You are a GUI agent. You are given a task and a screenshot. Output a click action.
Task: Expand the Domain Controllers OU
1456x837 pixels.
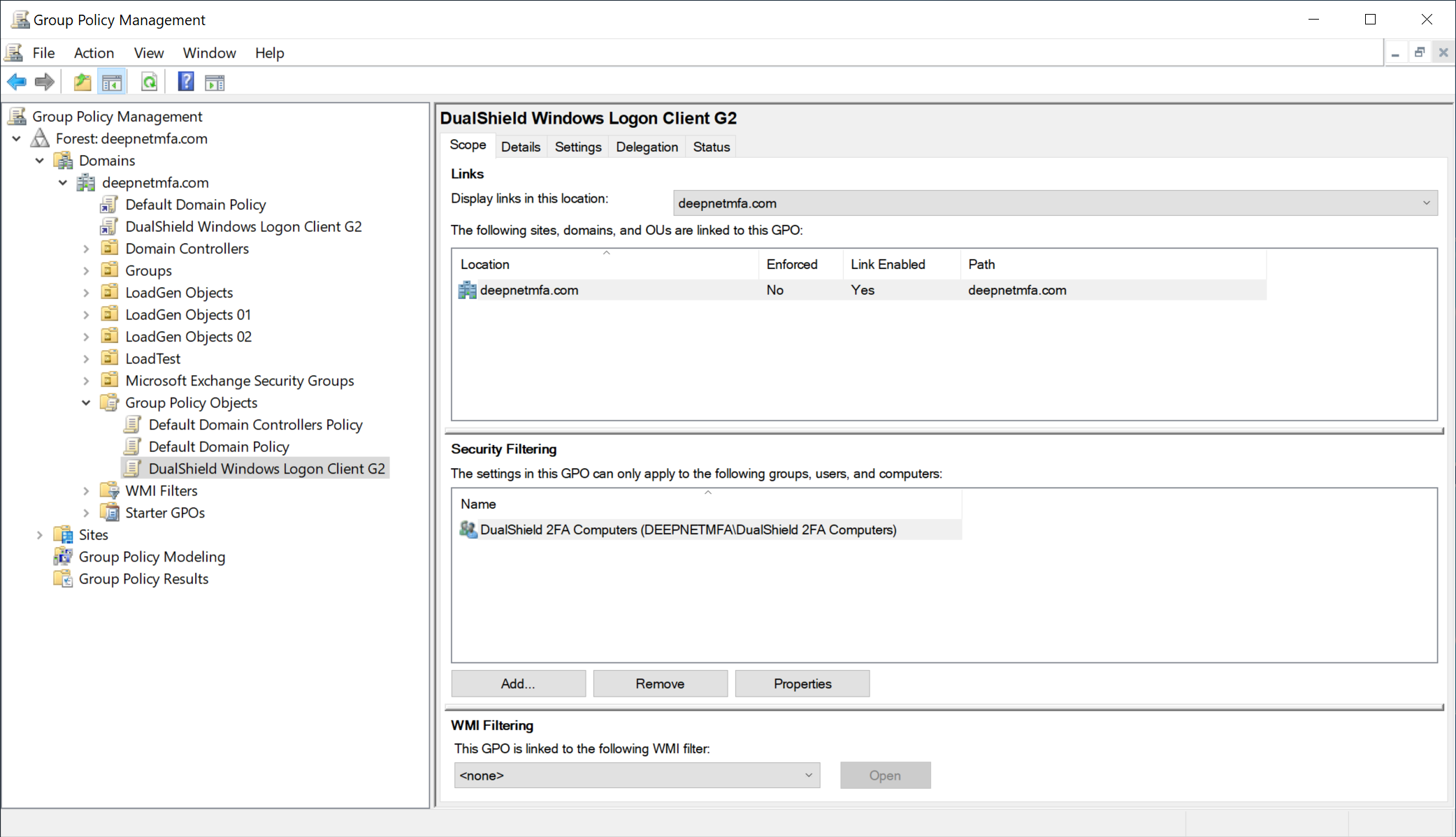(86, 249)
